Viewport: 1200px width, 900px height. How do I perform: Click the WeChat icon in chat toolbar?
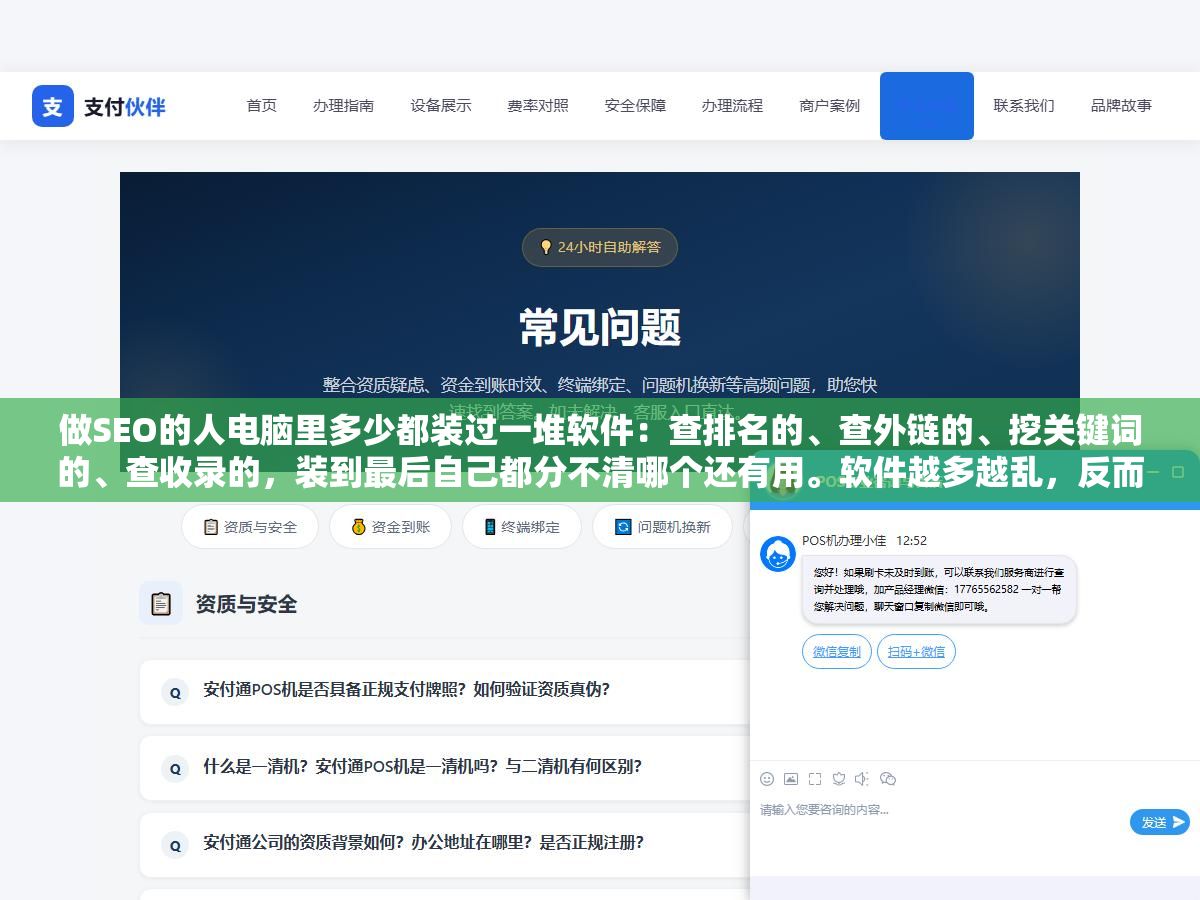click(x=887, y=779)
